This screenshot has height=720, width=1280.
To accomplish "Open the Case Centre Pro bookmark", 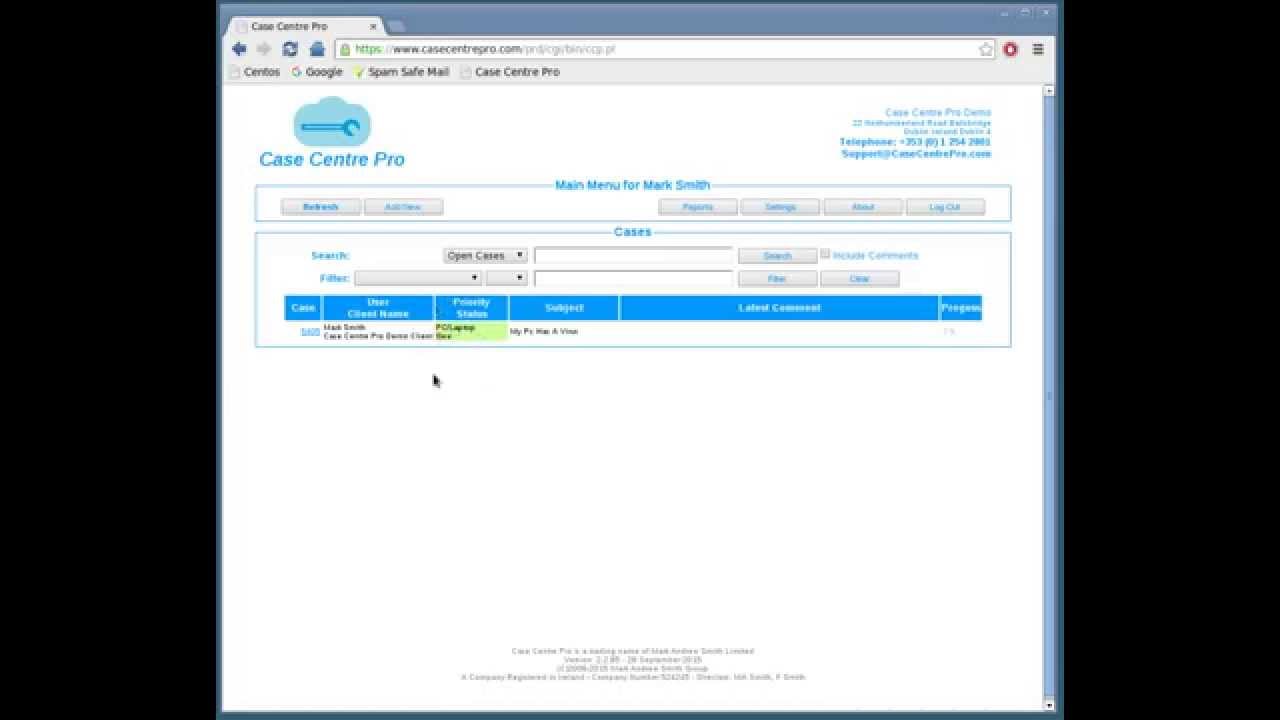I will [510, 72].
